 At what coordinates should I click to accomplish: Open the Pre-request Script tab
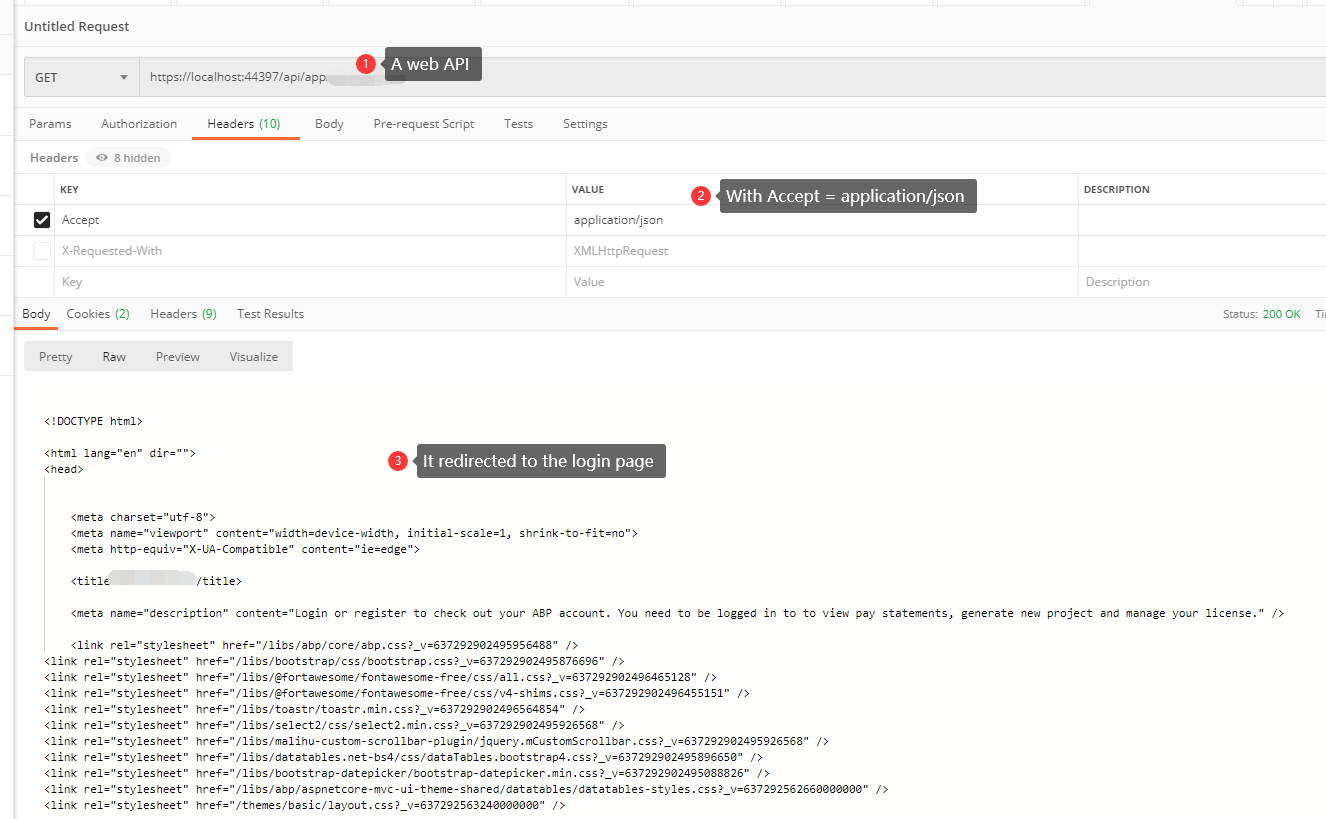tap(423, 123)
